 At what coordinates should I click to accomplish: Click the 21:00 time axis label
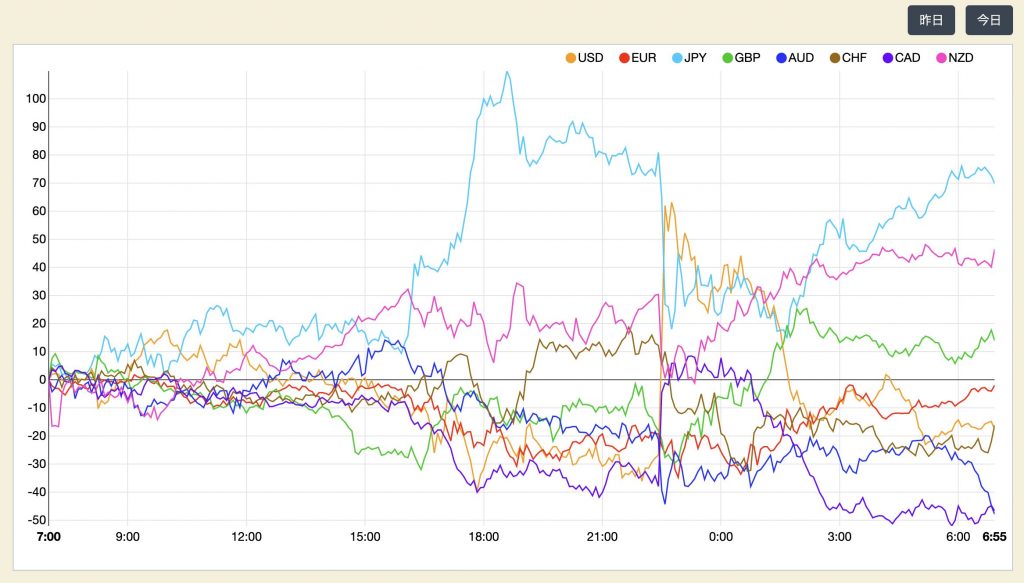tap(602, 537)
